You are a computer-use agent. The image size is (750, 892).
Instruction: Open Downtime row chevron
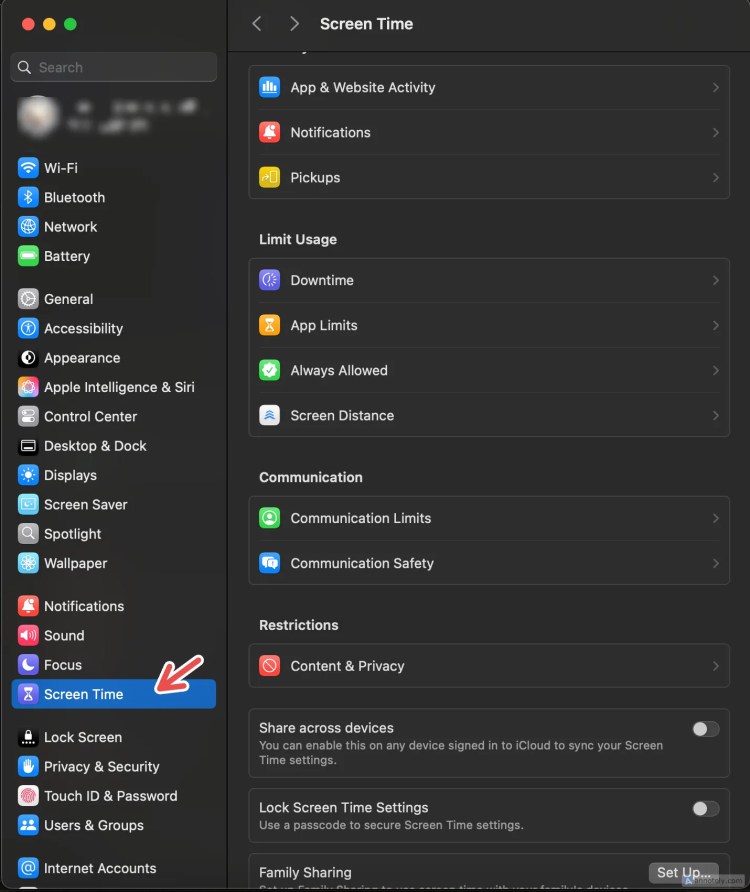[715, 280]
